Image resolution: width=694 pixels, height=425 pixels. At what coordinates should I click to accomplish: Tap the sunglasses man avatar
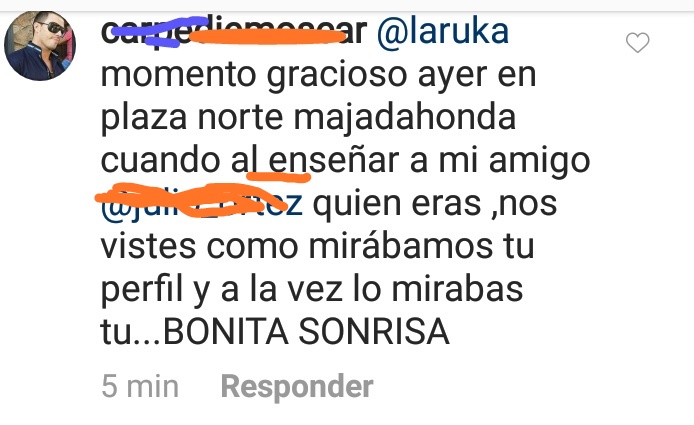(x=40, y=46)
